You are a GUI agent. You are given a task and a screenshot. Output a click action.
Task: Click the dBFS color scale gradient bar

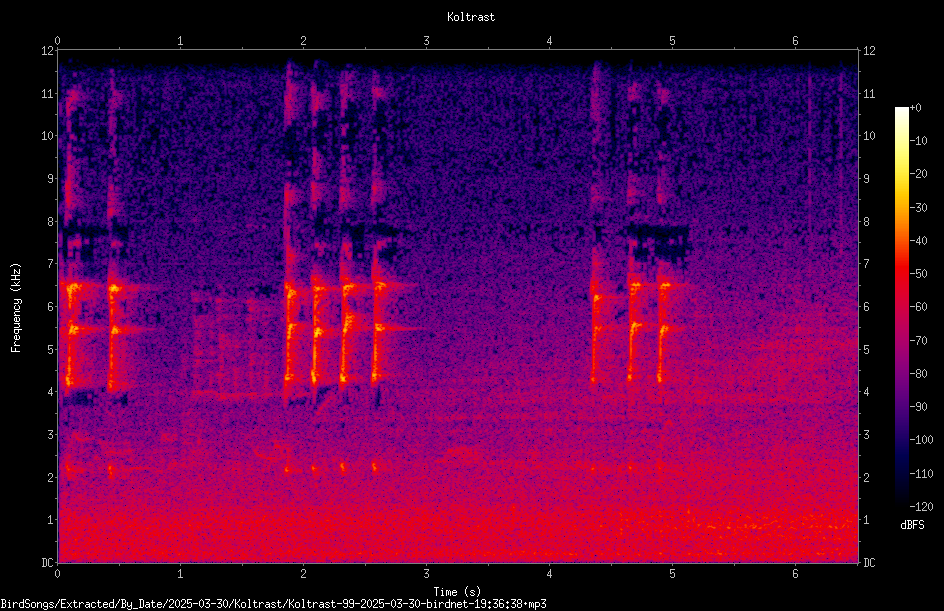tap(901, 307)
